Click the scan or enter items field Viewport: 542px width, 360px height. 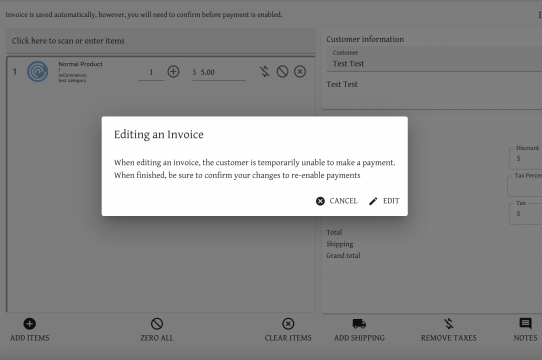click(161, 41)
